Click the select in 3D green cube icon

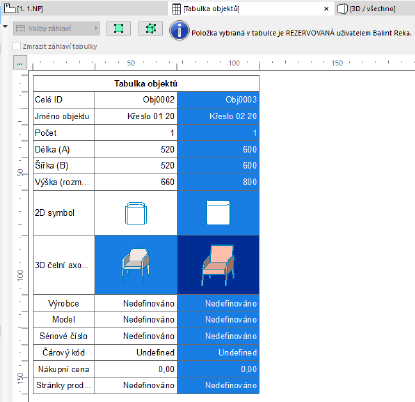click(151, 29)
